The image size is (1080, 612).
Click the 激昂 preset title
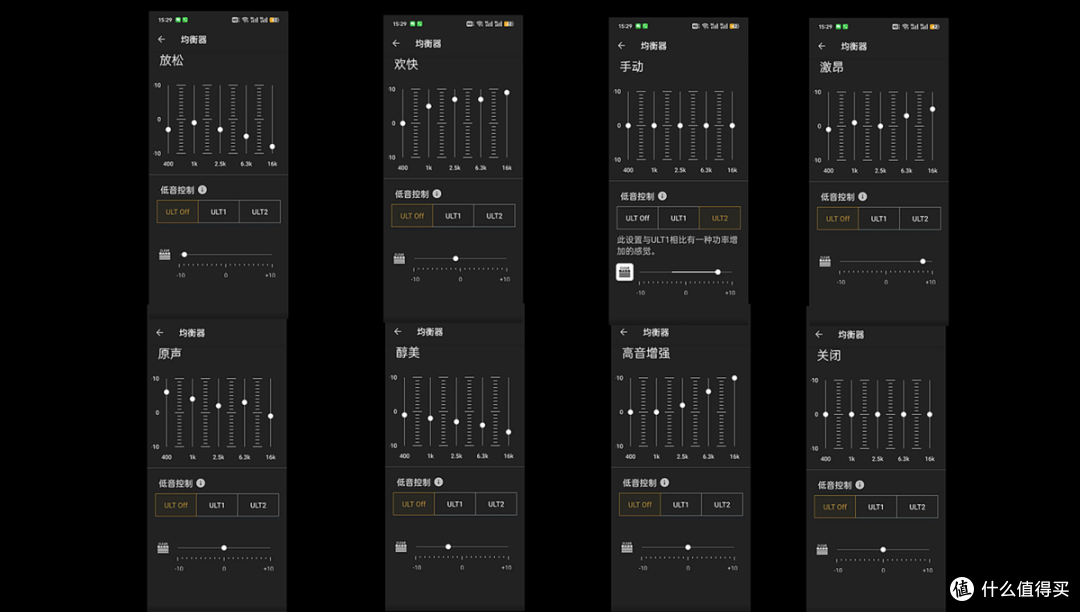pos(831,67)
